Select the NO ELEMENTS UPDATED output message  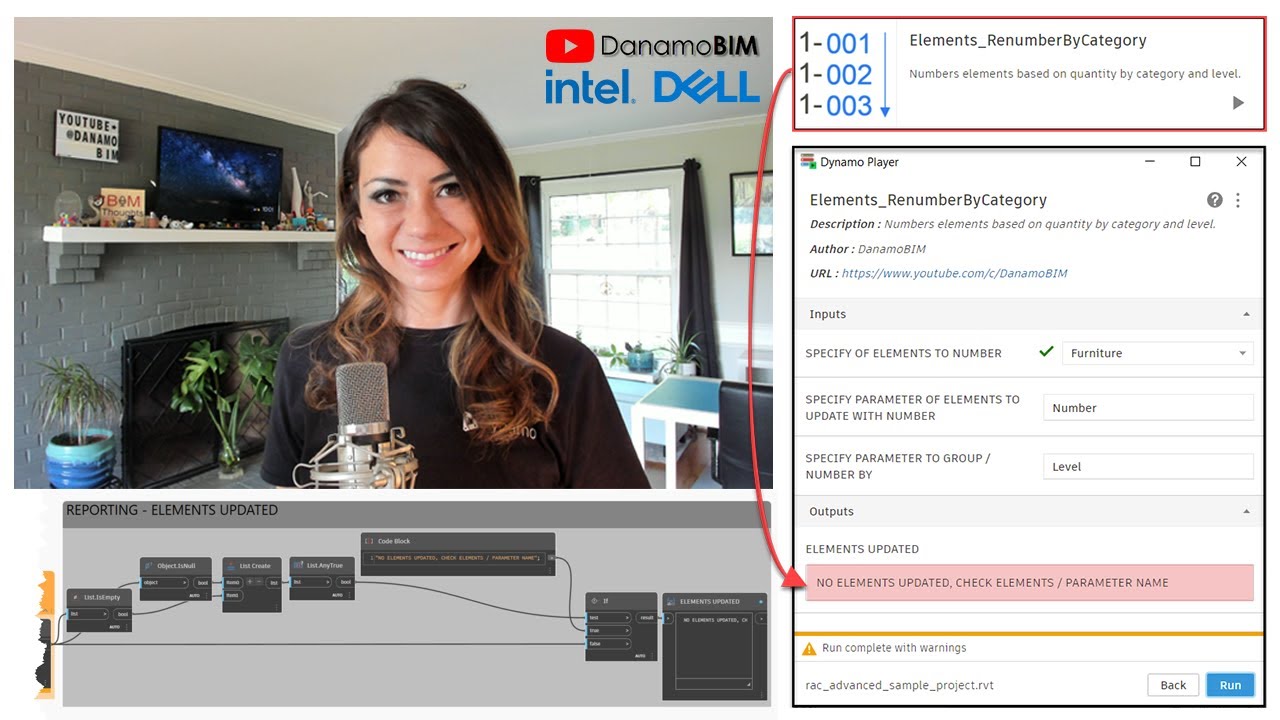pos(1029,583)
